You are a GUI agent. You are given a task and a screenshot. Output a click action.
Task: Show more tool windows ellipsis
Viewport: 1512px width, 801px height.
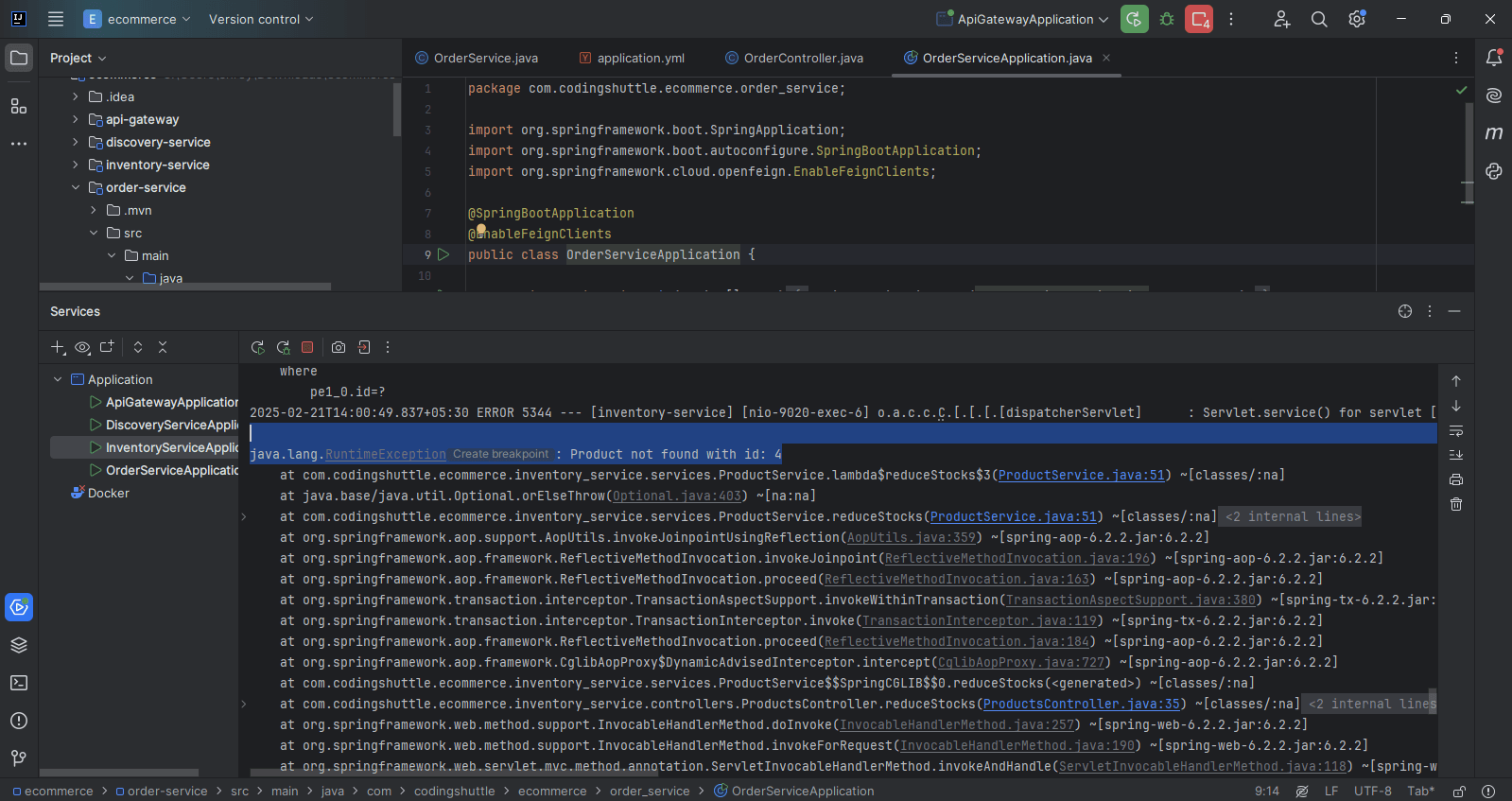click(19, 144)
